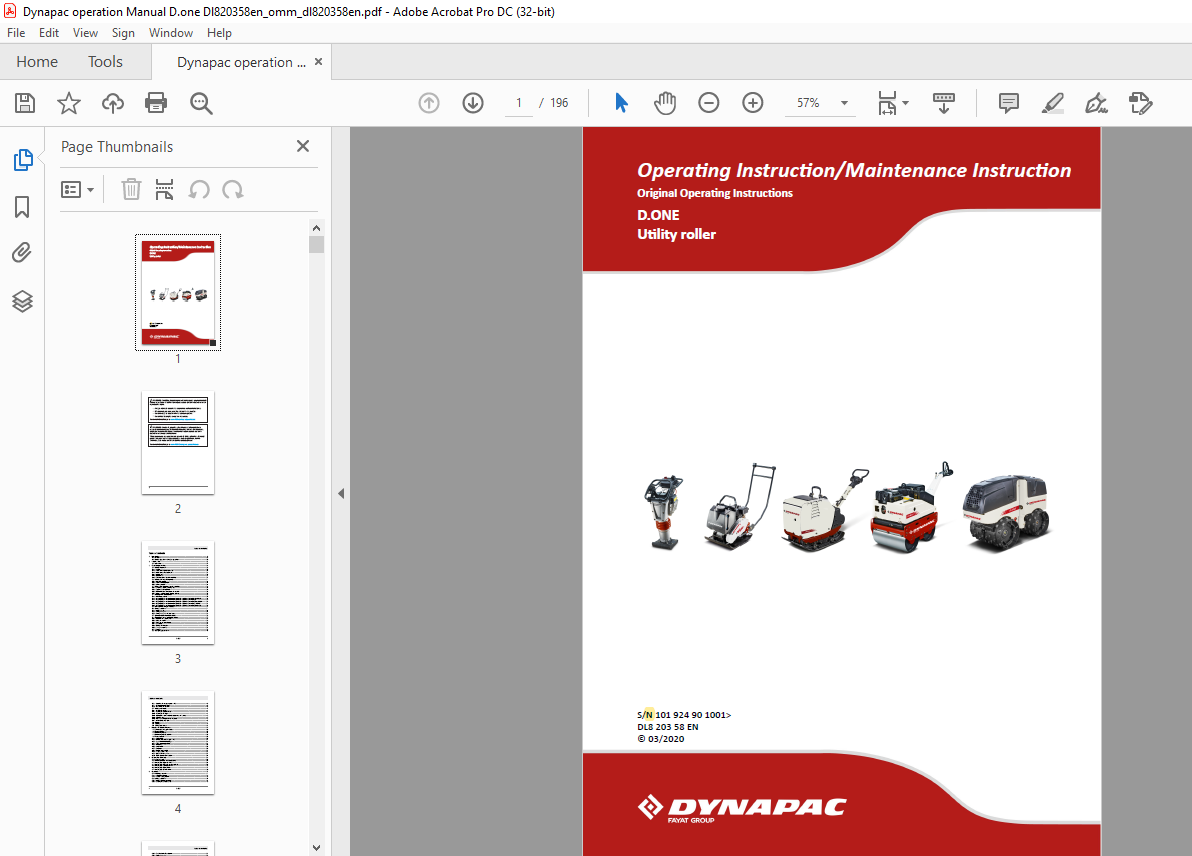1192x856 pixels.
Task: Switch to the Home tab
Action: click(37, 62)
